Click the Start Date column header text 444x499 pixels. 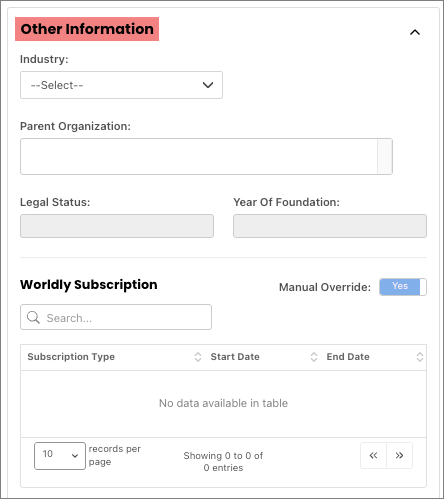tap(235, 357)
